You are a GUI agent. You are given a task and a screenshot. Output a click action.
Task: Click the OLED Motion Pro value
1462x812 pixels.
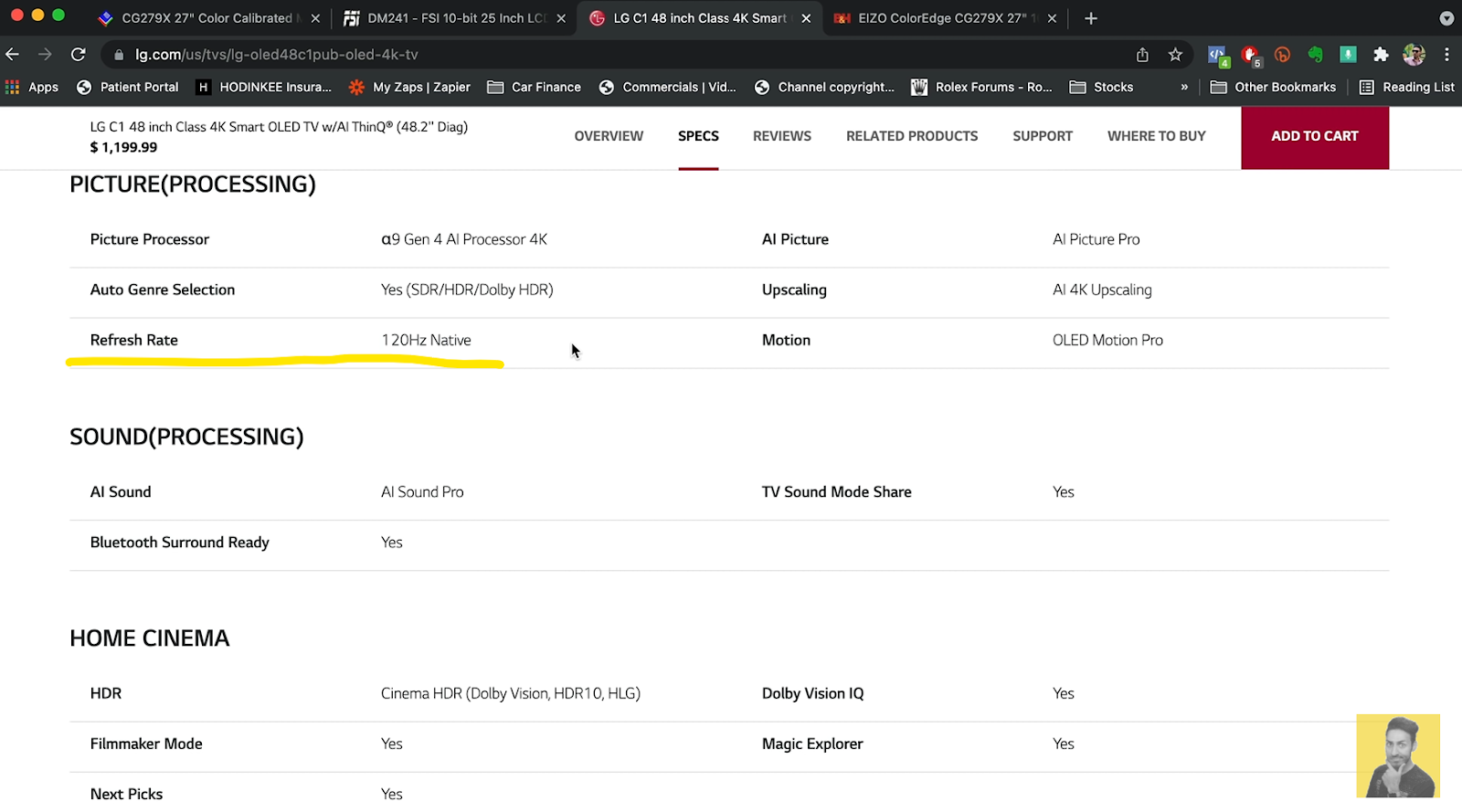coord(1107,340)
